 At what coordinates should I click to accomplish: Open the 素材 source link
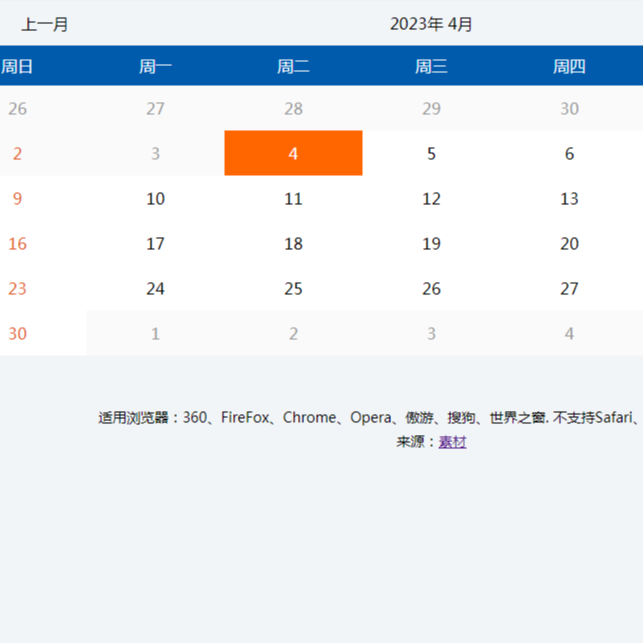click(452, 442)
